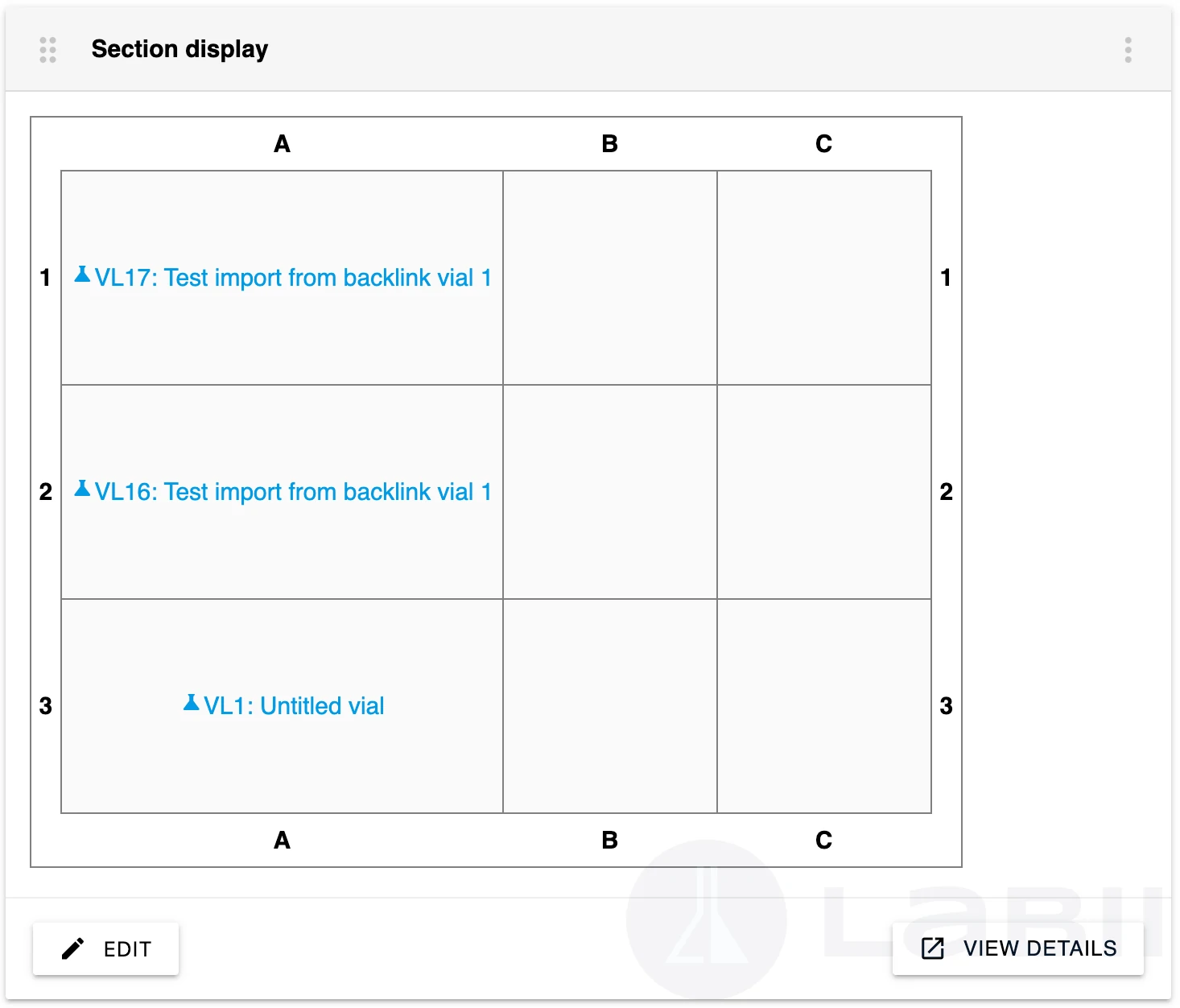
Task: Click the drag handle beside Section display
Action: (47, 50)
